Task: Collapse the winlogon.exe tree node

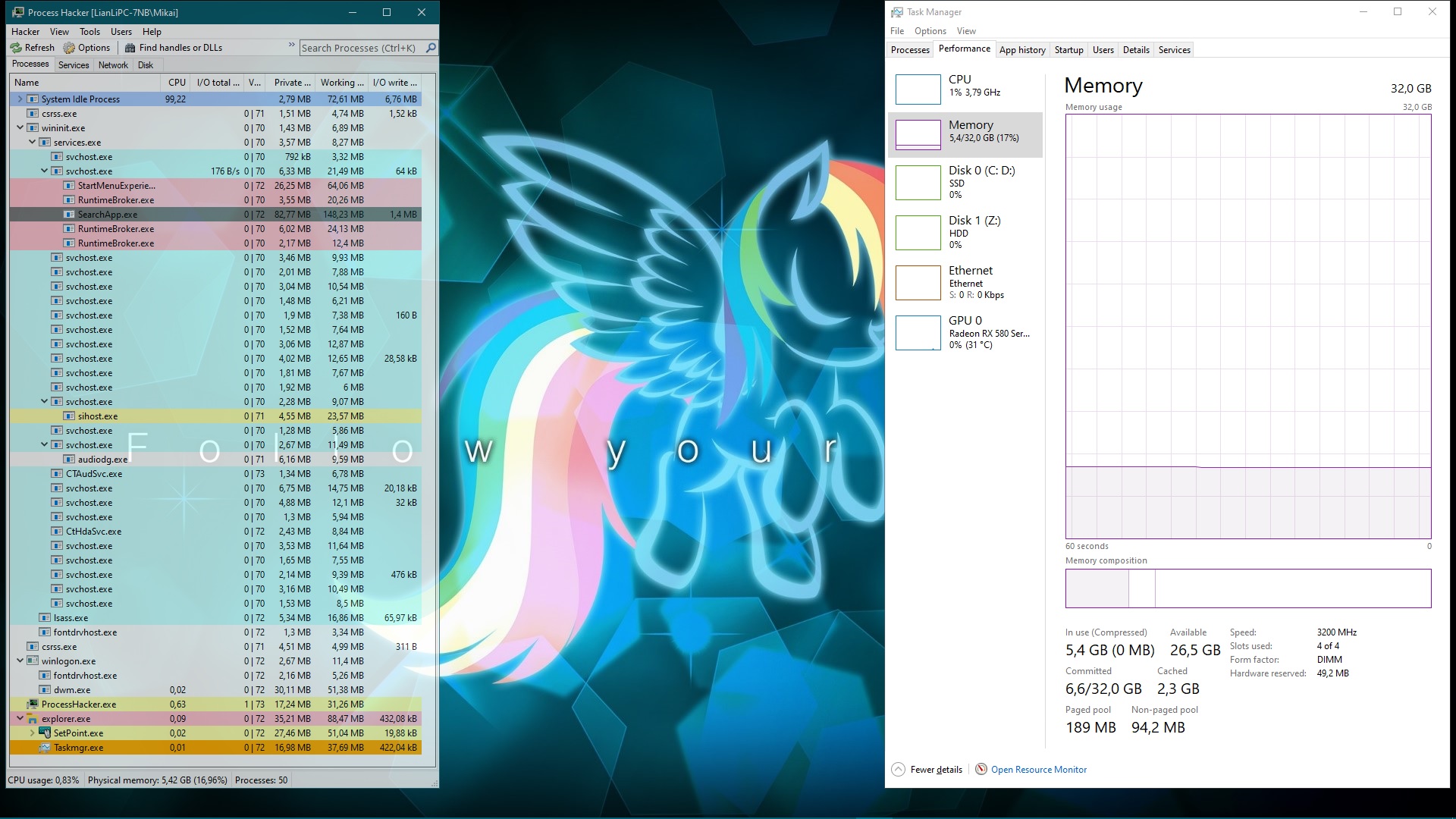Action: click(20, 661)
